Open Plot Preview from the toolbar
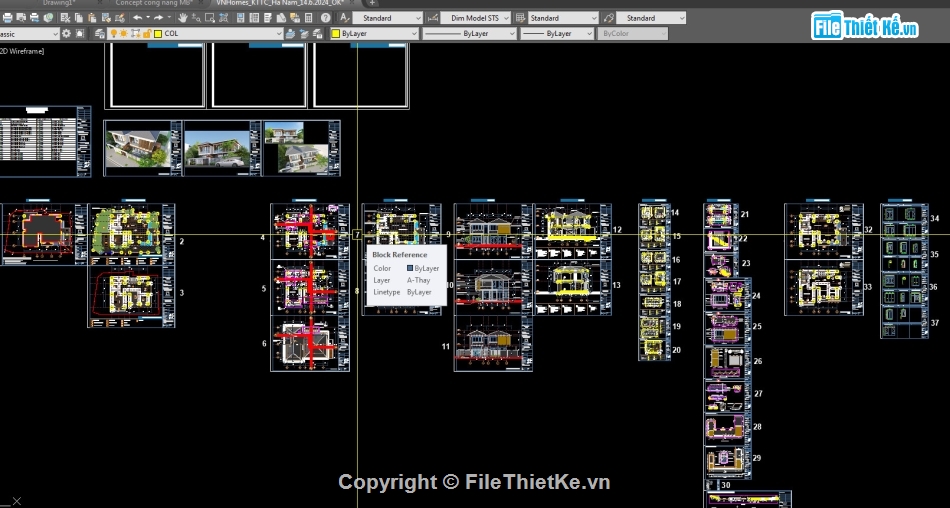 point(21,18)
